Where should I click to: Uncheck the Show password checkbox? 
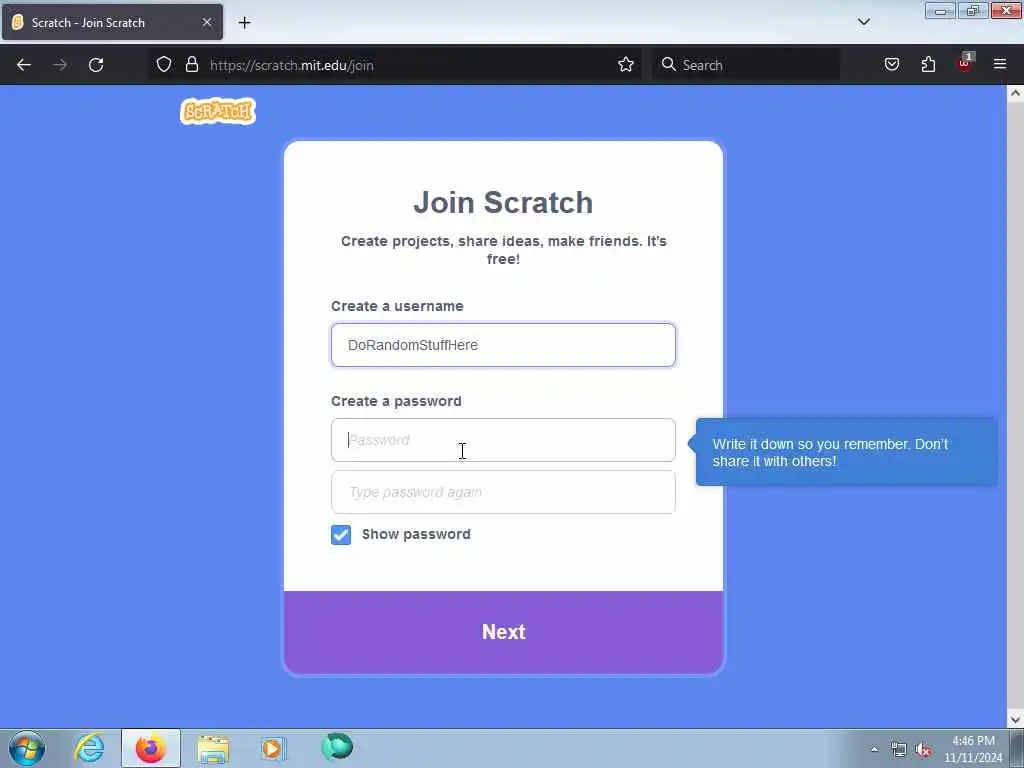coord(341,535)
